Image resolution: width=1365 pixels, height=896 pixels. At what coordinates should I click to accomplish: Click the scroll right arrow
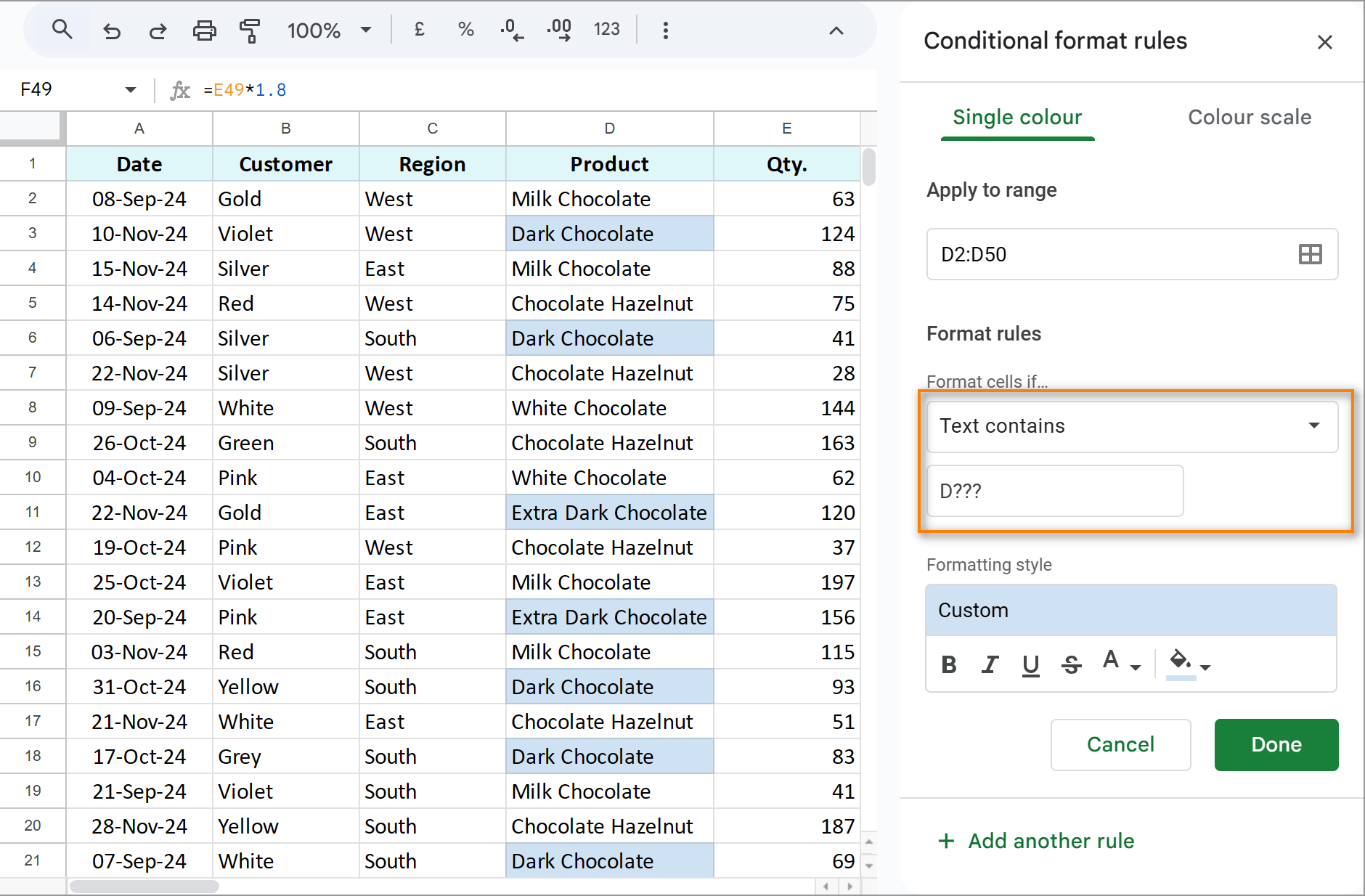click(849, 887)
